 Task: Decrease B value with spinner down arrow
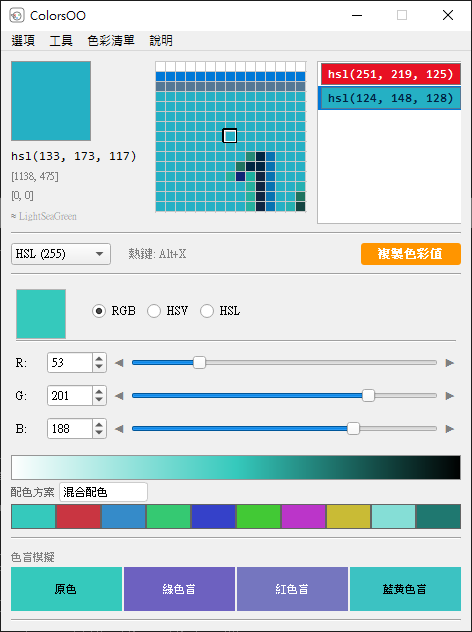click(x=99, y=433)
